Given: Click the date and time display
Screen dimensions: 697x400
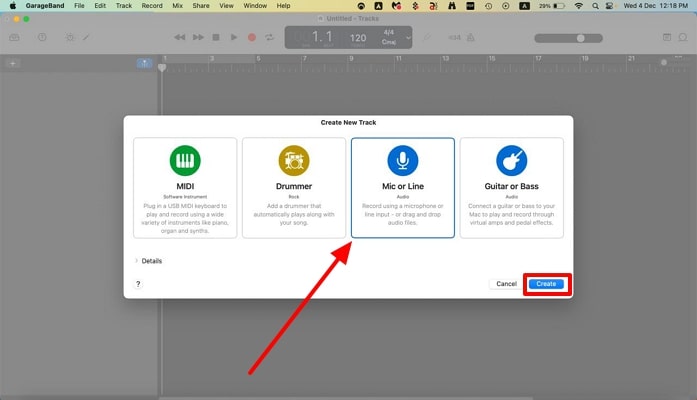Looking at the screenshot, I should [656, 6].
